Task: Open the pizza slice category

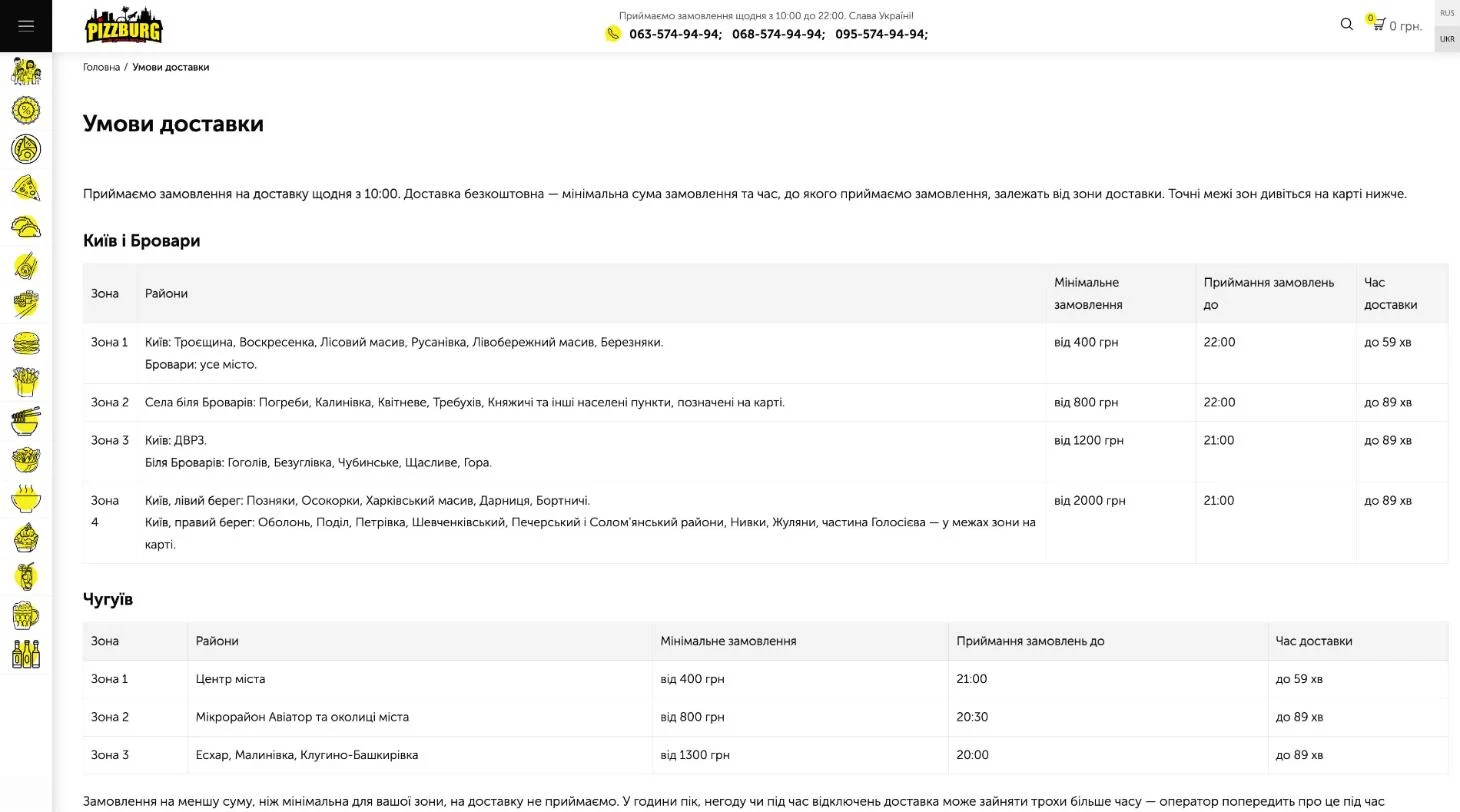Action: coord(26,187)
